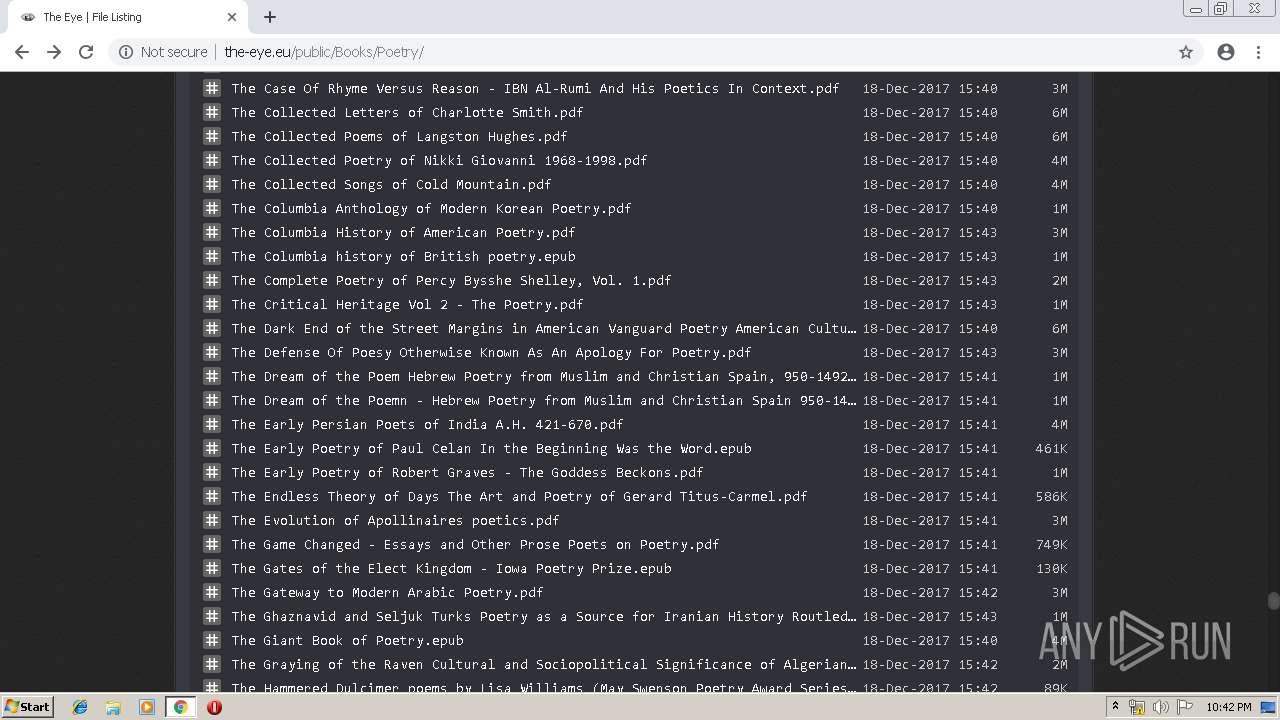Click file icon beside Evolution of Apollinaires poetics
Image resolution: width=1280 pixels, height=720 pixels.
click(x=212, y=520)
